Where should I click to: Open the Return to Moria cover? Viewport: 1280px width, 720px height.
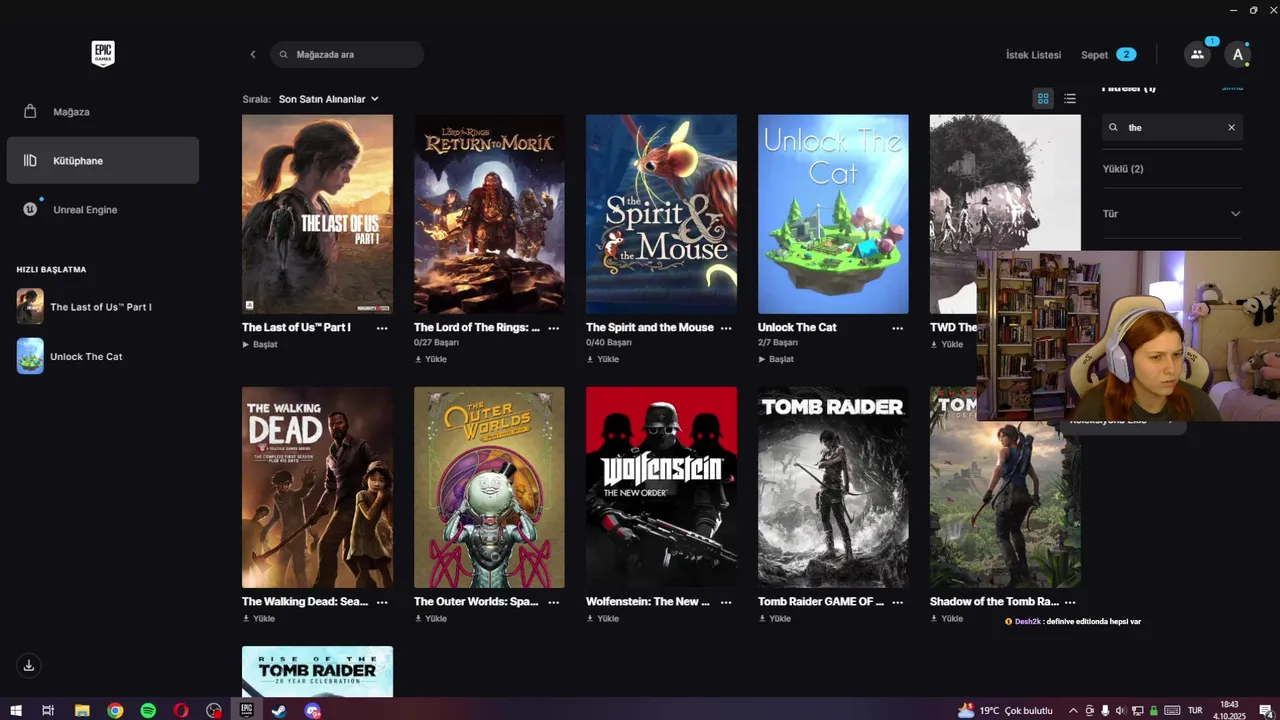[489, 214]
